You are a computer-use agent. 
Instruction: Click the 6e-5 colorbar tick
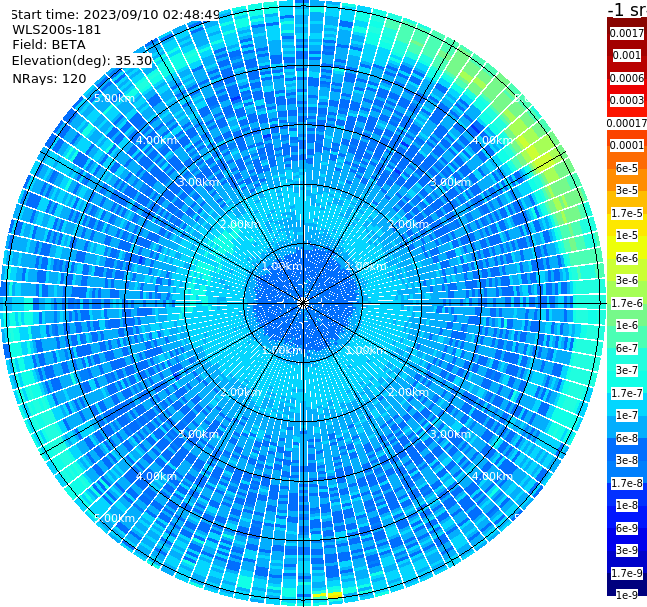click(x=627, y=168)
